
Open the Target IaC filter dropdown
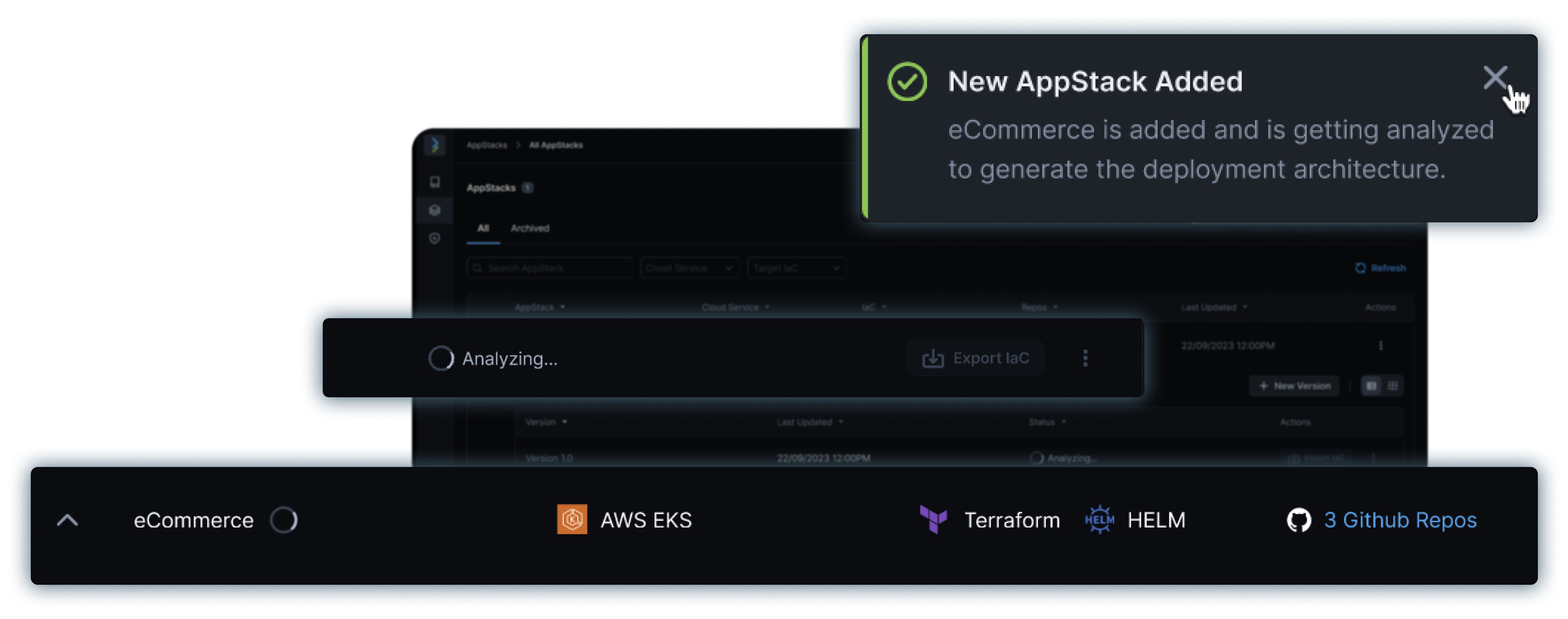[x=797, y=268]
